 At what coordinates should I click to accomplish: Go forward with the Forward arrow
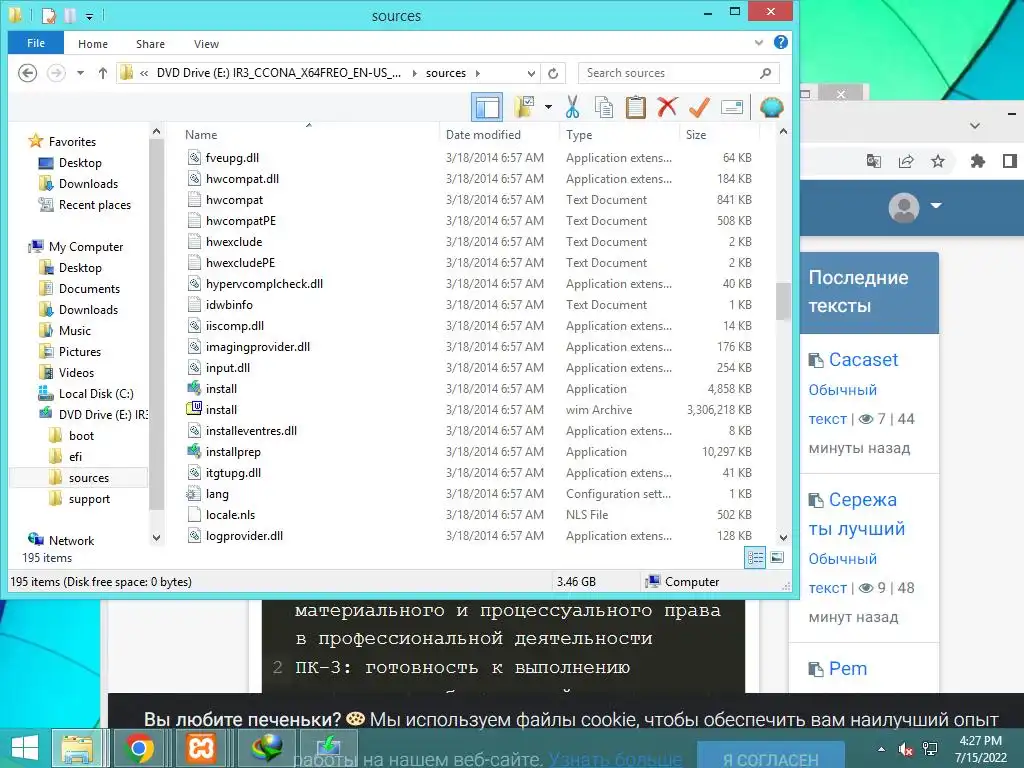[x=57, y=72]
